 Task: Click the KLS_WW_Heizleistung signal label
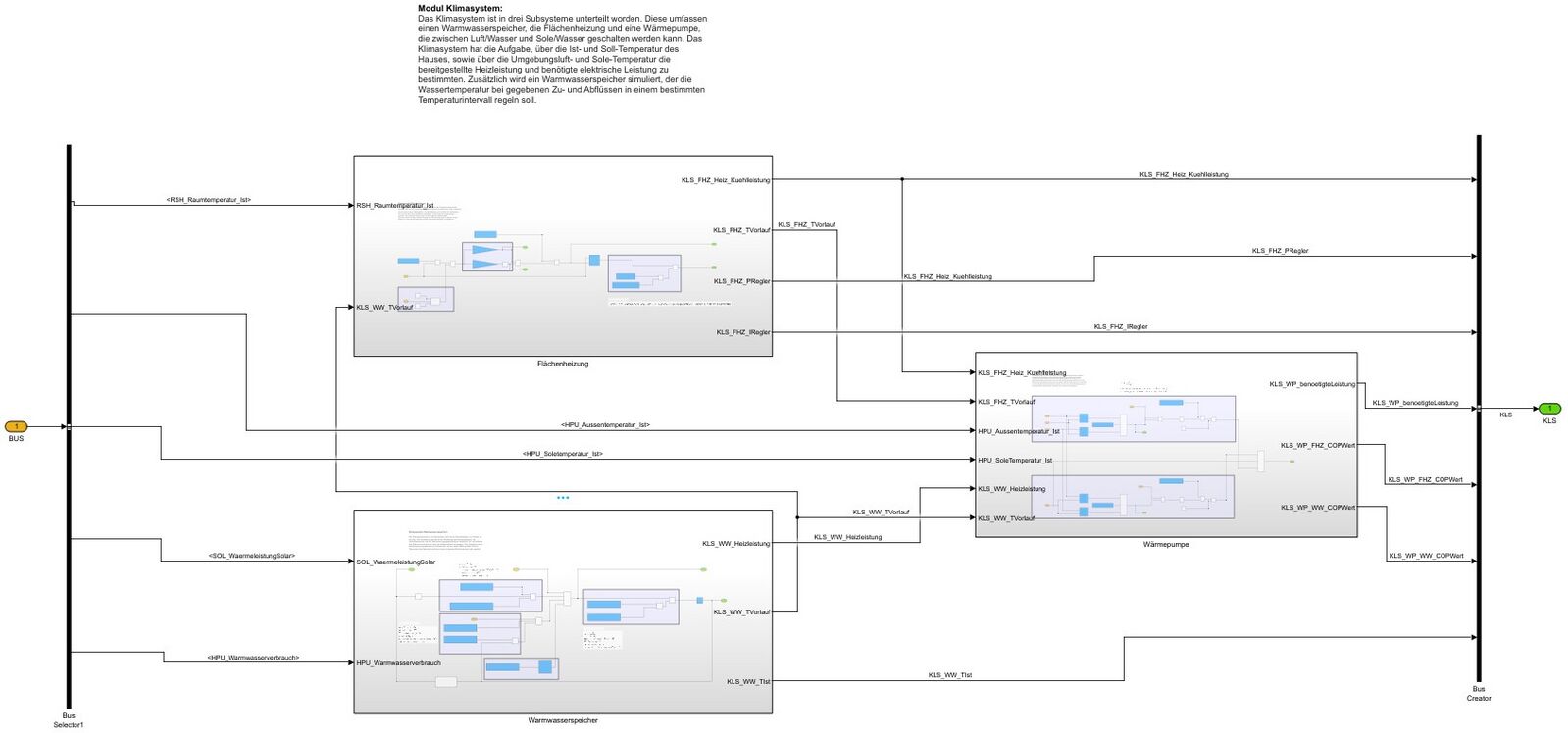tap(847, 537)
